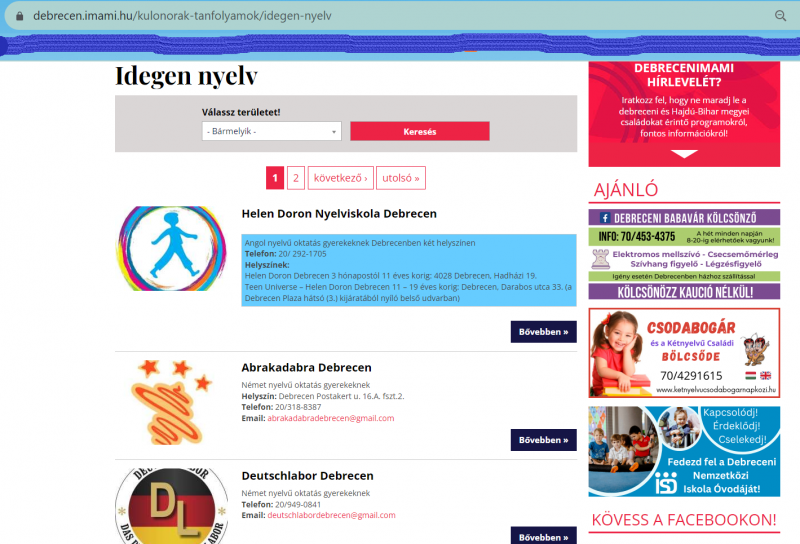Click the következő pagination link
800x544 pixels.
pos(340,178)
